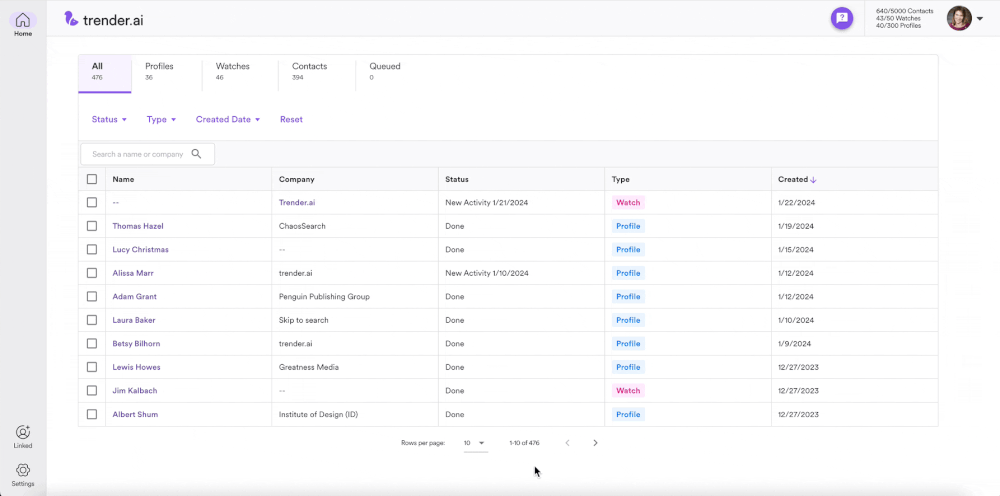Click the search magnifier icon
Viewport: 1000px width, 496px height.
[196, 154]
